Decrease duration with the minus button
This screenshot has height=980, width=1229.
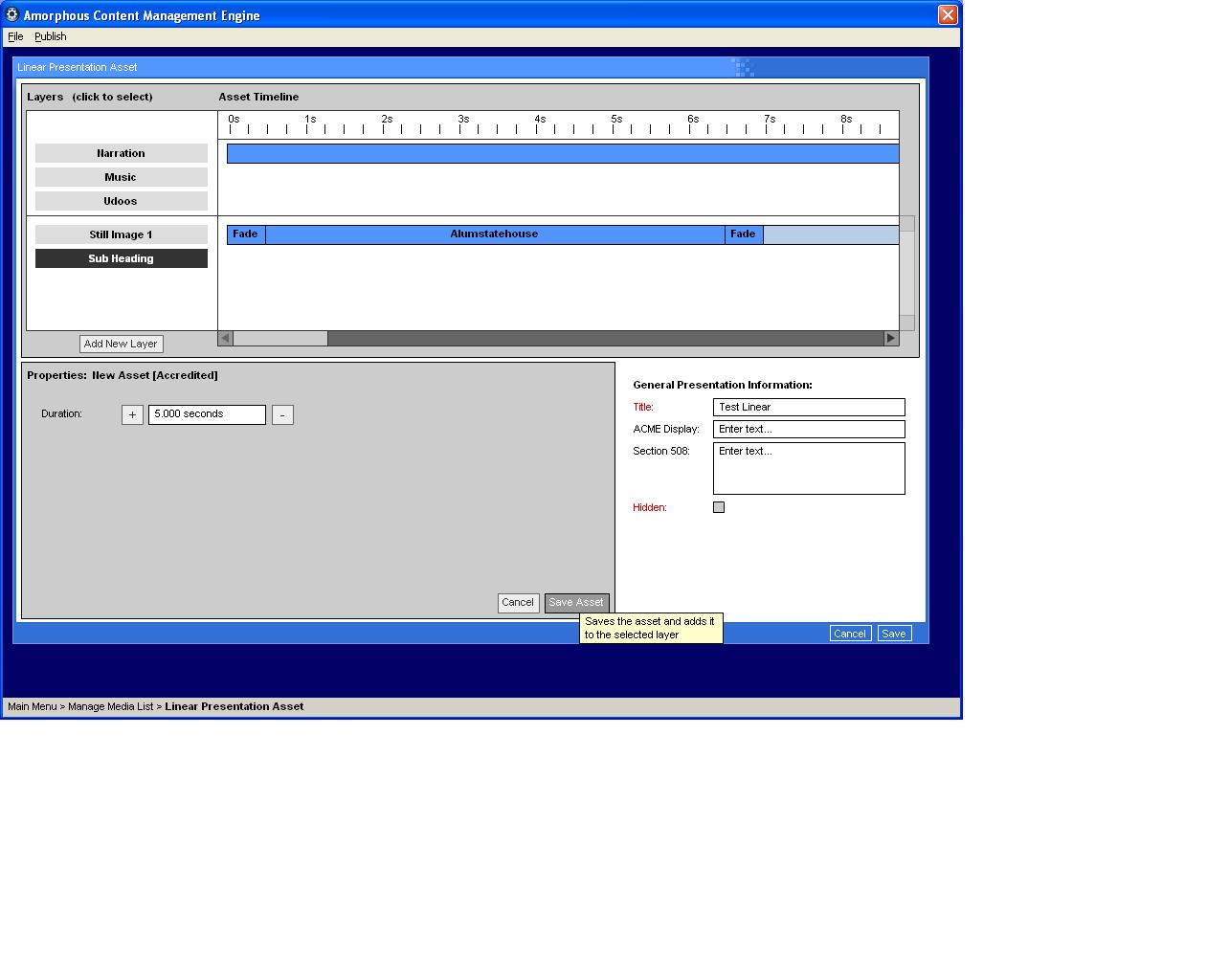point(282,414)
